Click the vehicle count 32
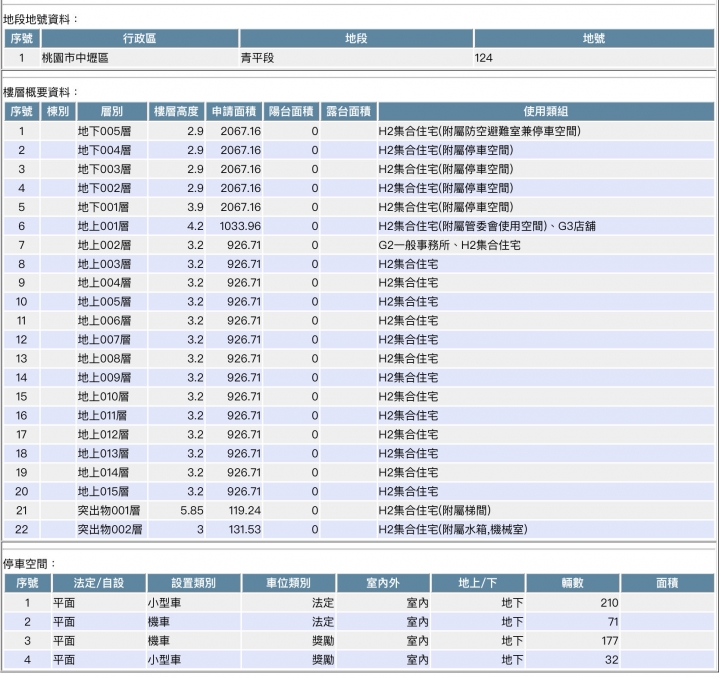 pyautogui.click(x=612, y=660)
